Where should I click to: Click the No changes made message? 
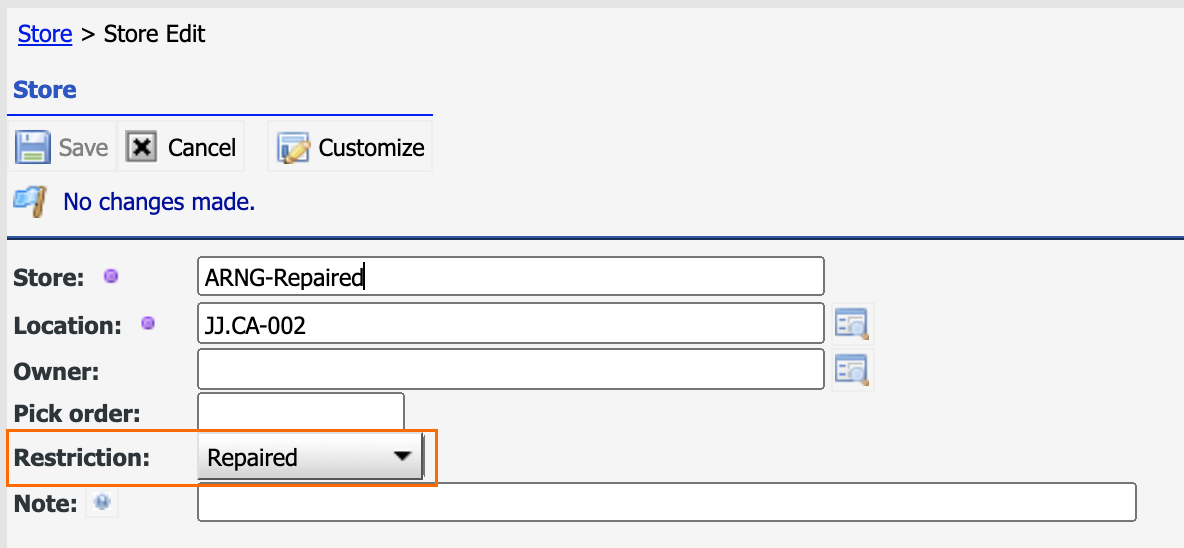(x=159, y=202)
